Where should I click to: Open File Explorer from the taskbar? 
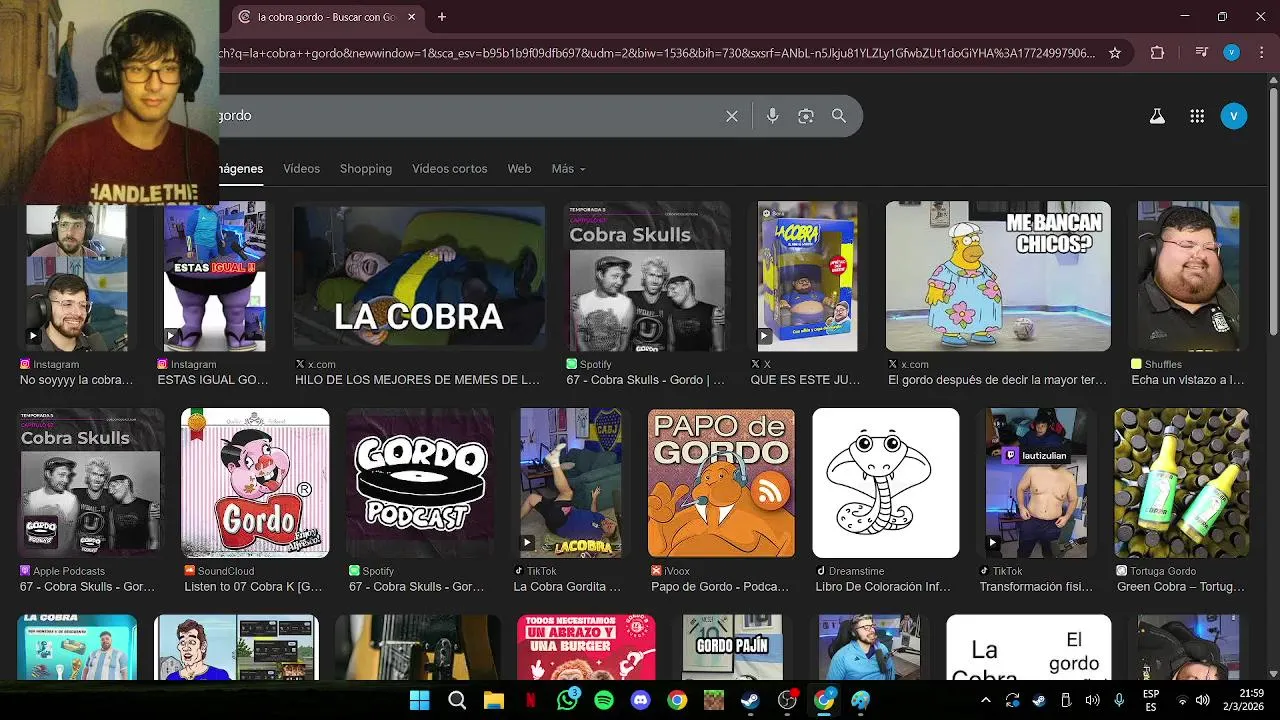coord(494,701)
